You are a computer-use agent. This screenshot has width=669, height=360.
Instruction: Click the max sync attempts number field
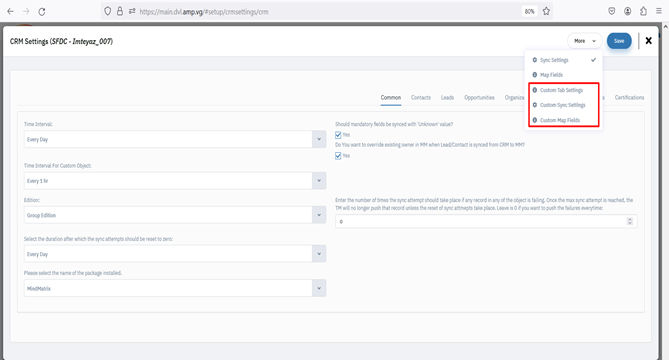click(x=486, y=221)
